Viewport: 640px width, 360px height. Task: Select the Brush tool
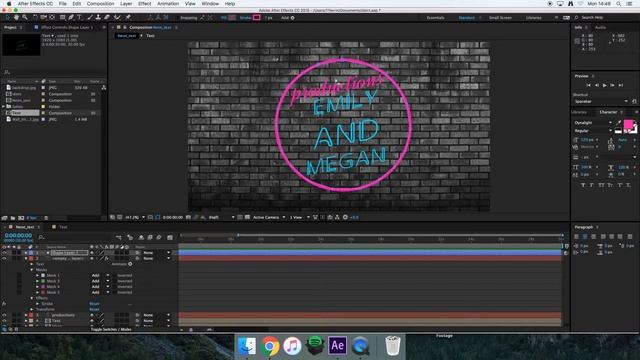pyautogui.click(x=89, y=18)
